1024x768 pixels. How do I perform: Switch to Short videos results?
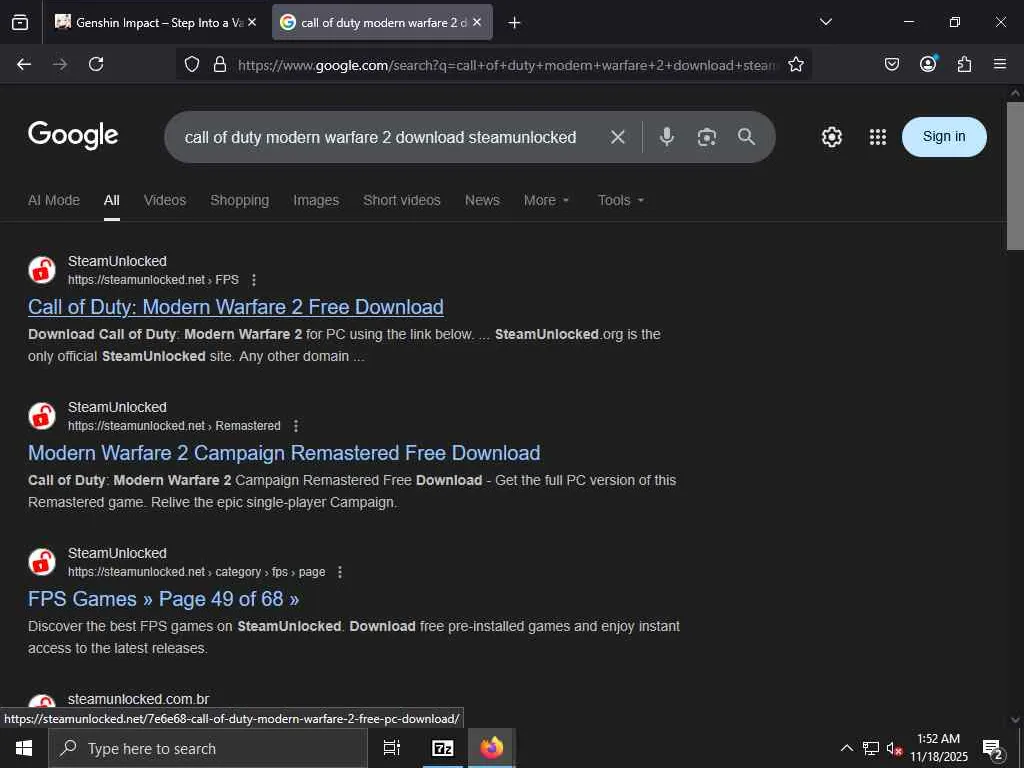pos(402,200)
